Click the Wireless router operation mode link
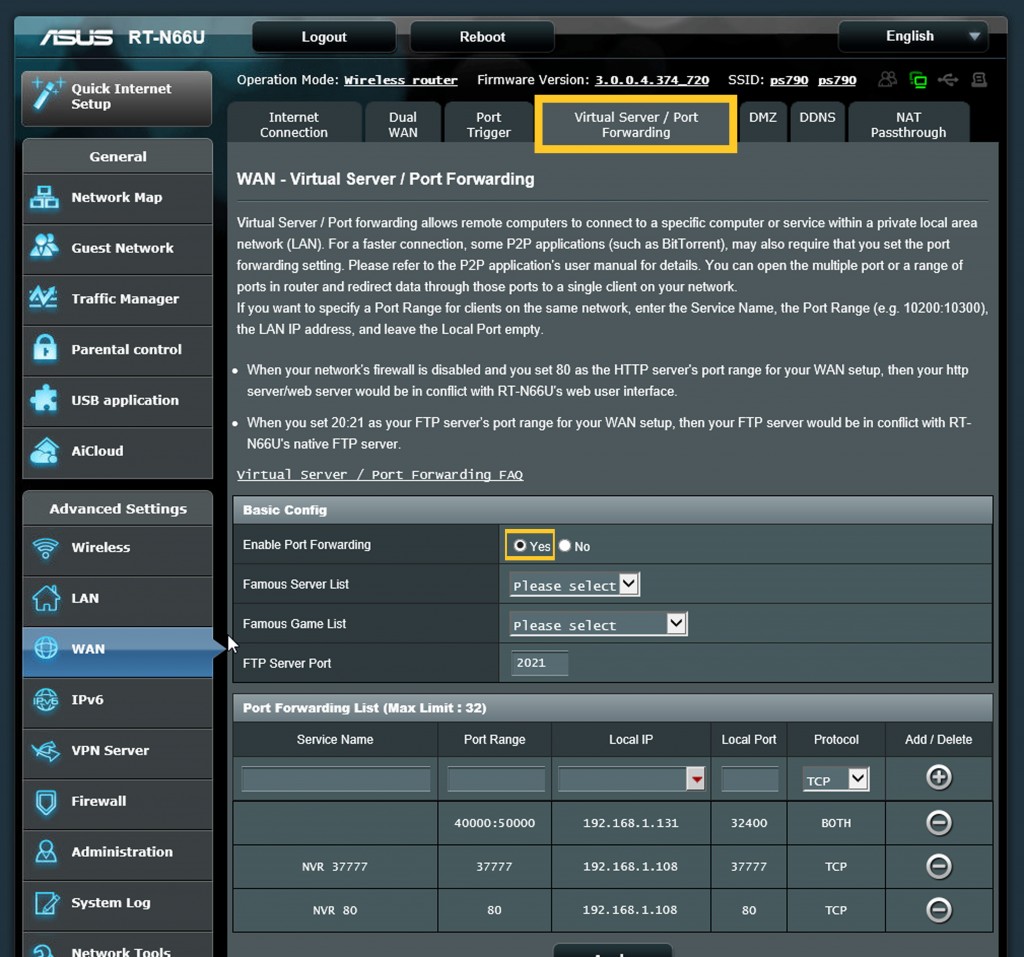The image size is (1024, 957). pyautogui.click(x=400, y=80)
